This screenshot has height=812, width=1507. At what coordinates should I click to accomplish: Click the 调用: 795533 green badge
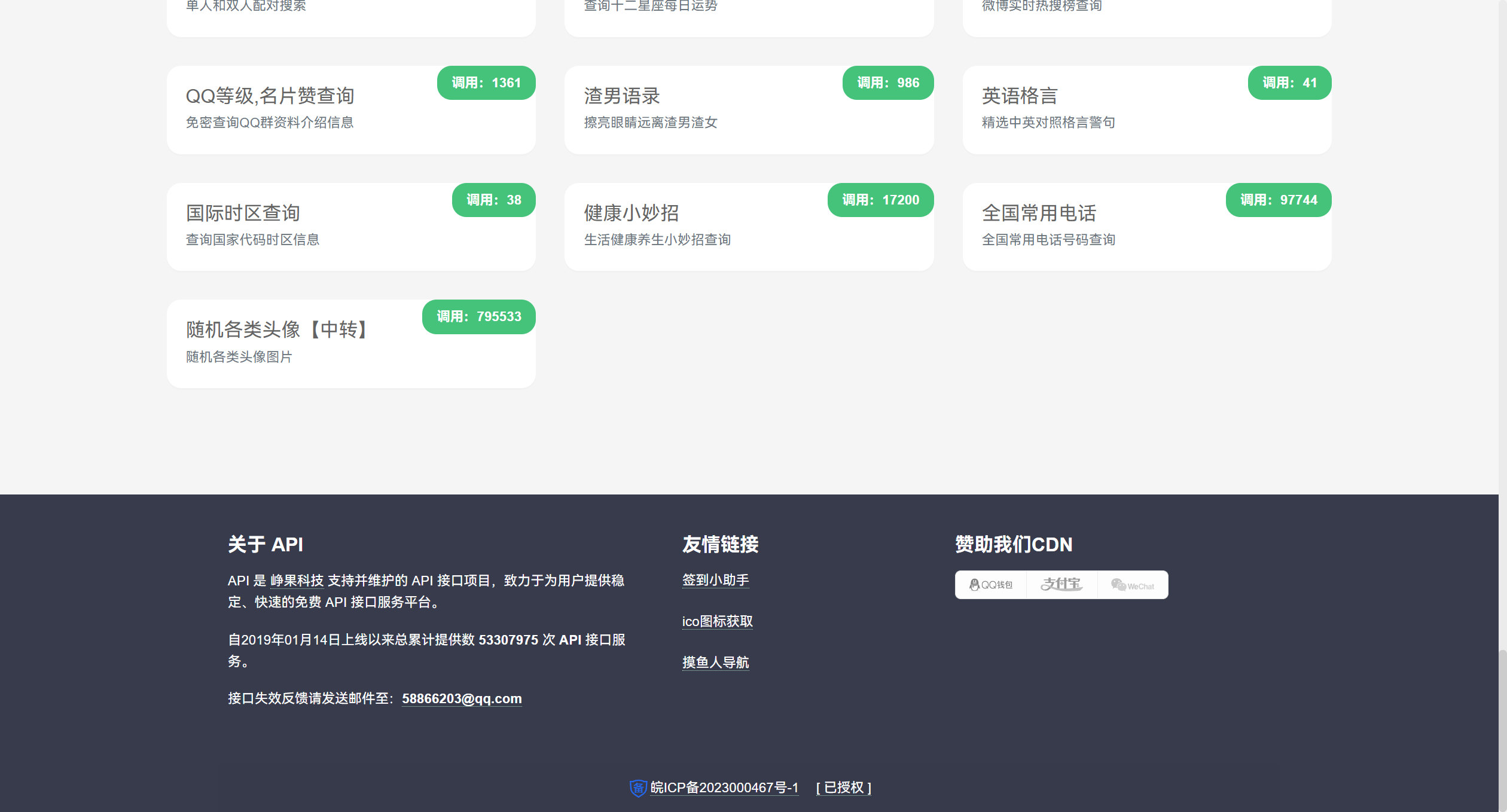pos(478,317)
